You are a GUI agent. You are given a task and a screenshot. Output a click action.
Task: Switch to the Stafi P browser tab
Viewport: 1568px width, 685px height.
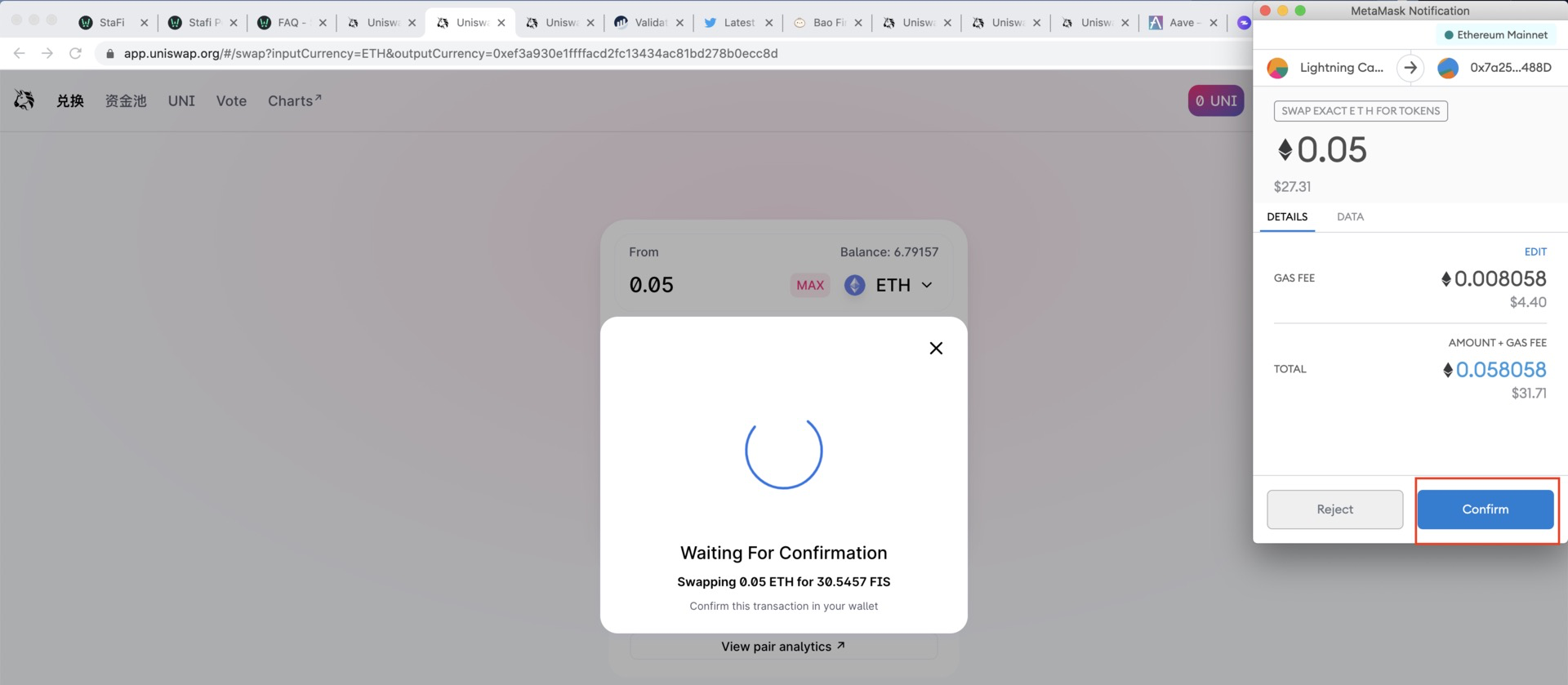point(202,23)
